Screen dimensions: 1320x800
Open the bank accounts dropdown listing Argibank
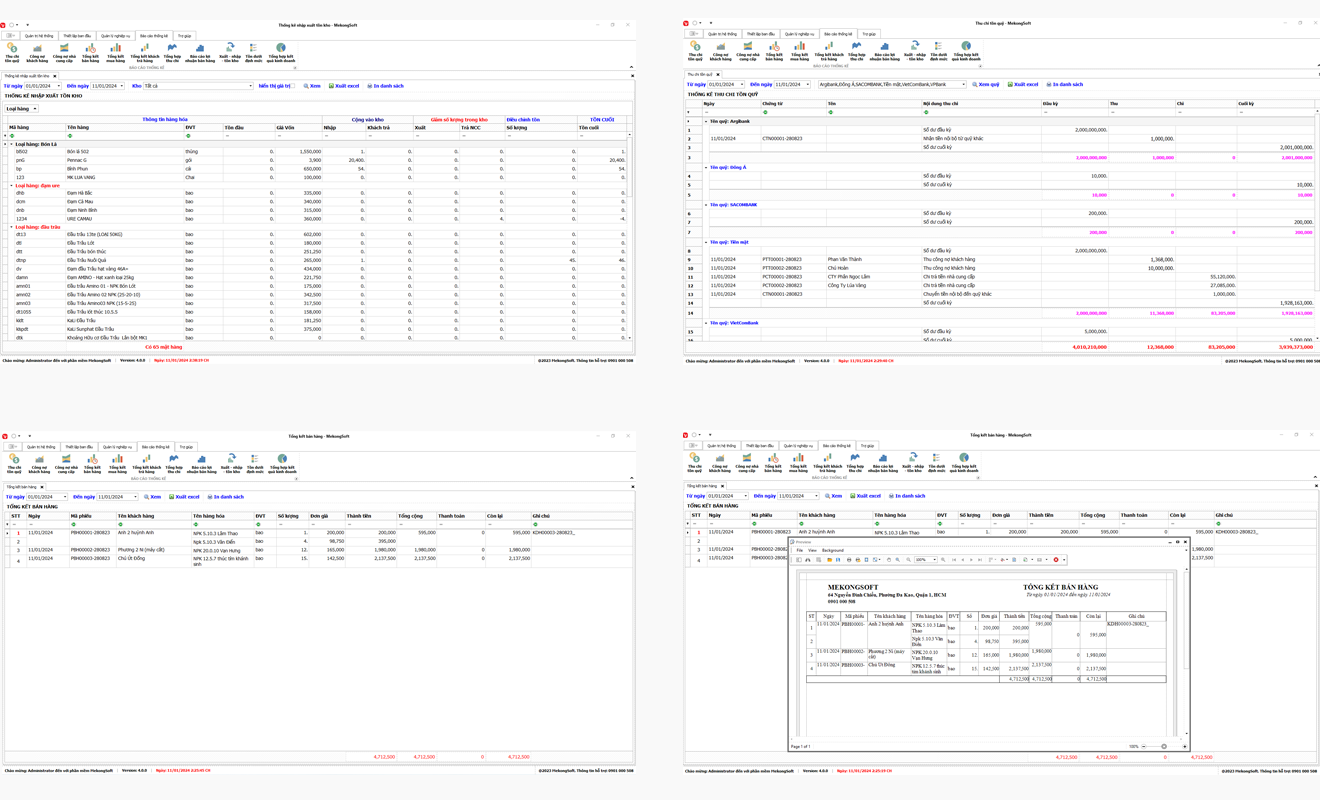(963, 85)
